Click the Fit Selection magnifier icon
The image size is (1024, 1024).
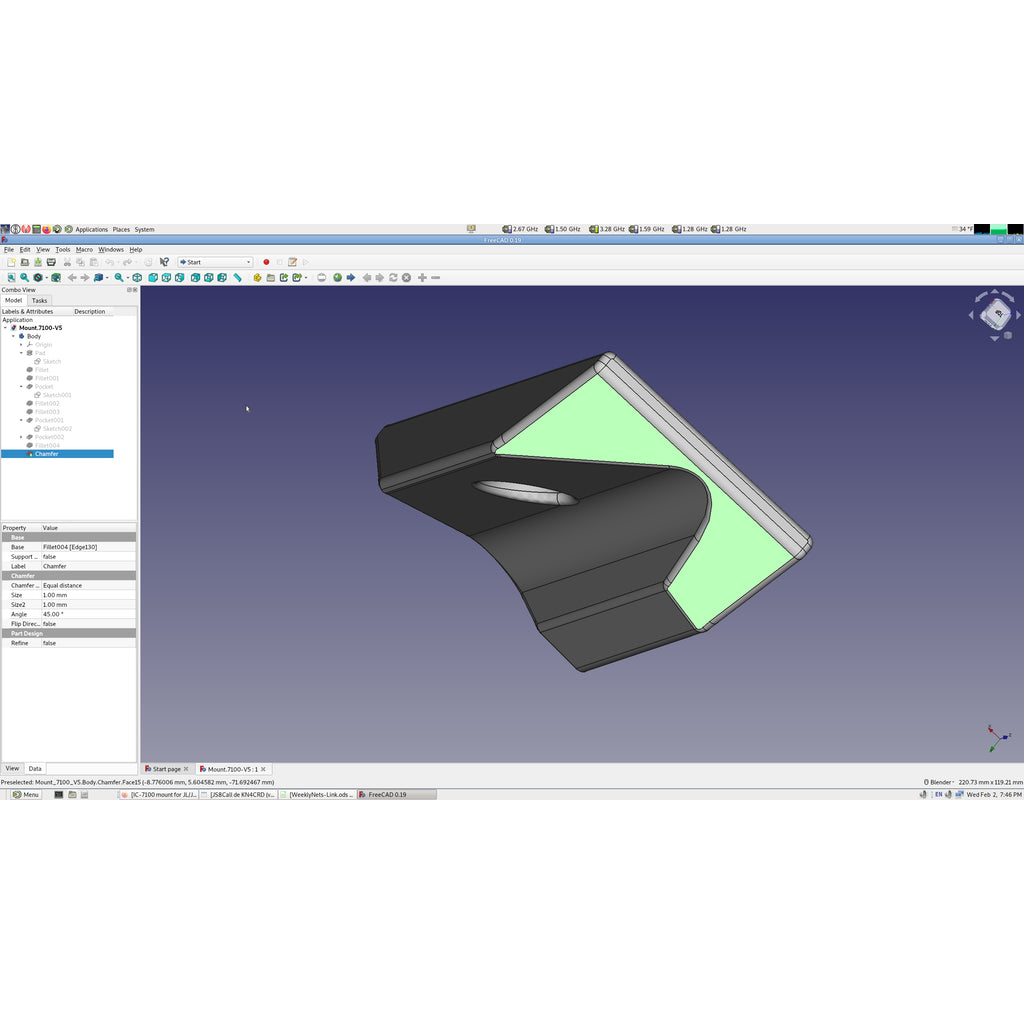point(25,278)
